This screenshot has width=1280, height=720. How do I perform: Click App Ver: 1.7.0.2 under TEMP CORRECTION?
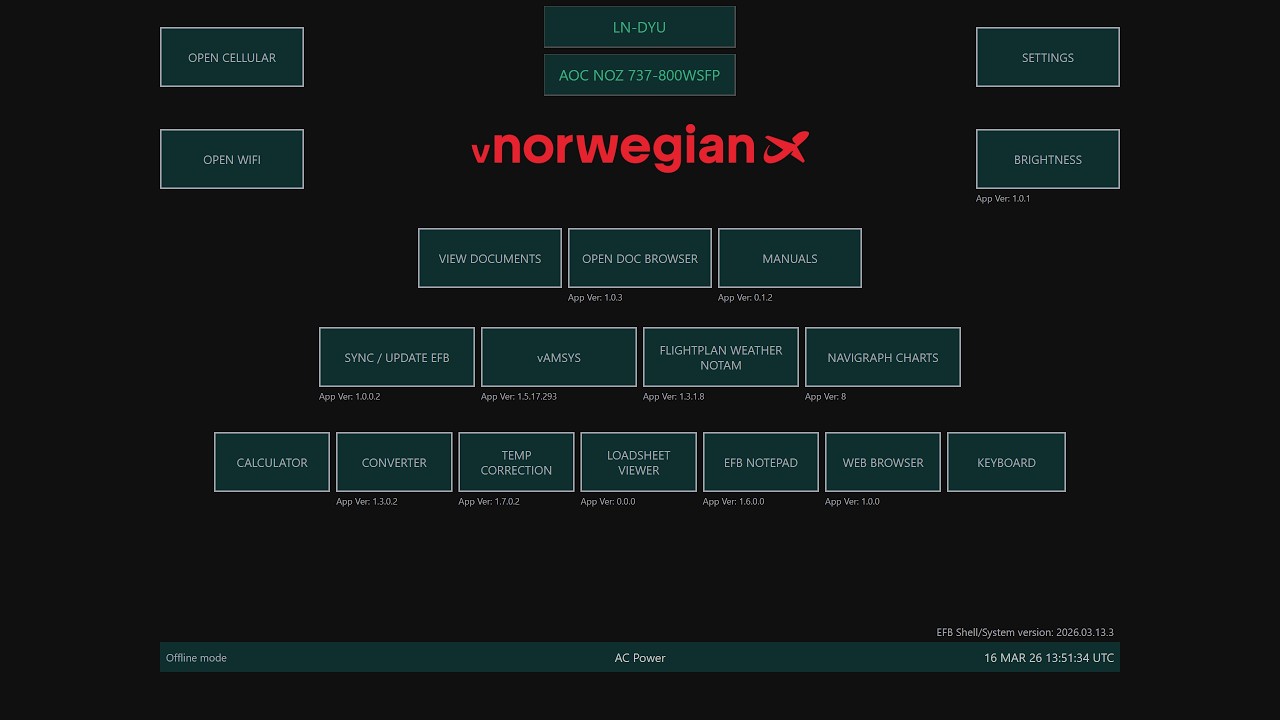[x=489, y=501]
